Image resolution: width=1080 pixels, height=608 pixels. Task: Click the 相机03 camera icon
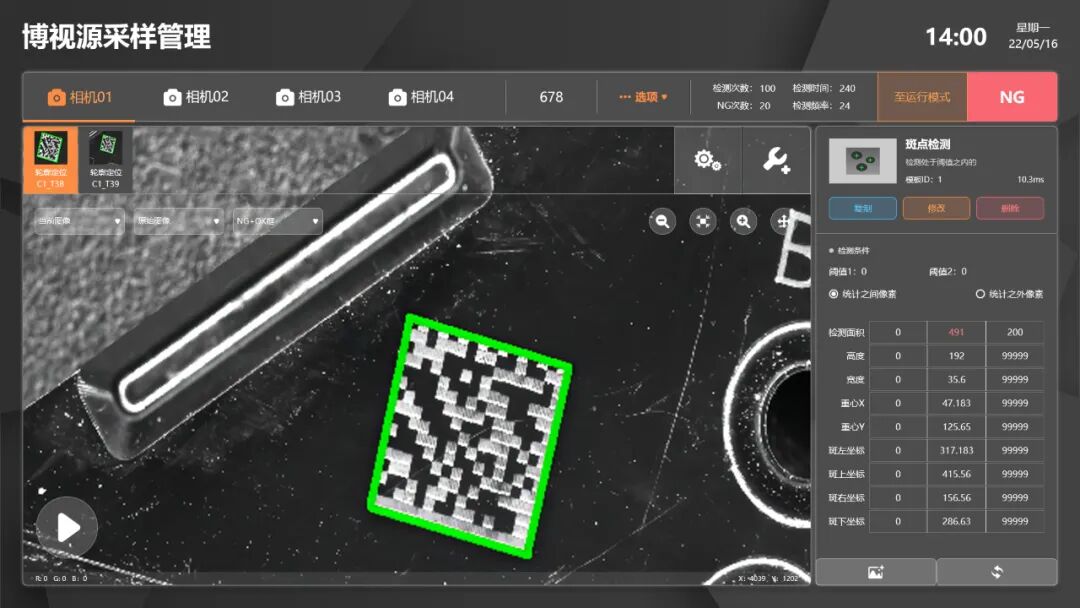[284, 98]
